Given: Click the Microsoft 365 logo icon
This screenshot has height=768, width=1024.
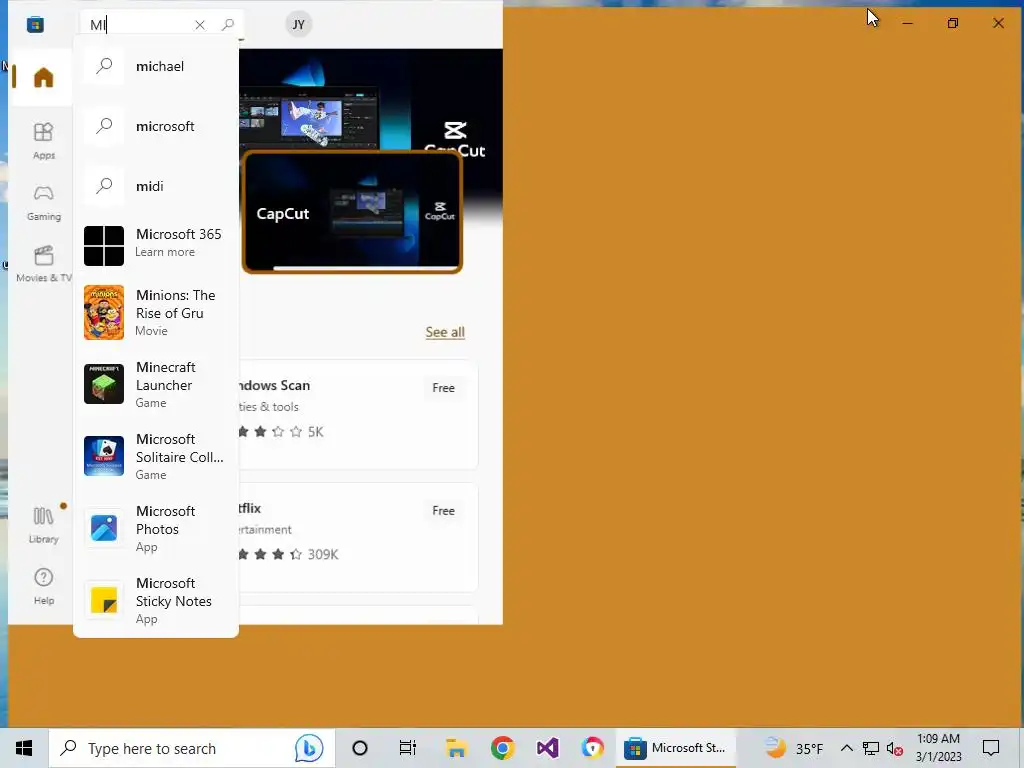Looking at the screenshot, I should [104, 246].
